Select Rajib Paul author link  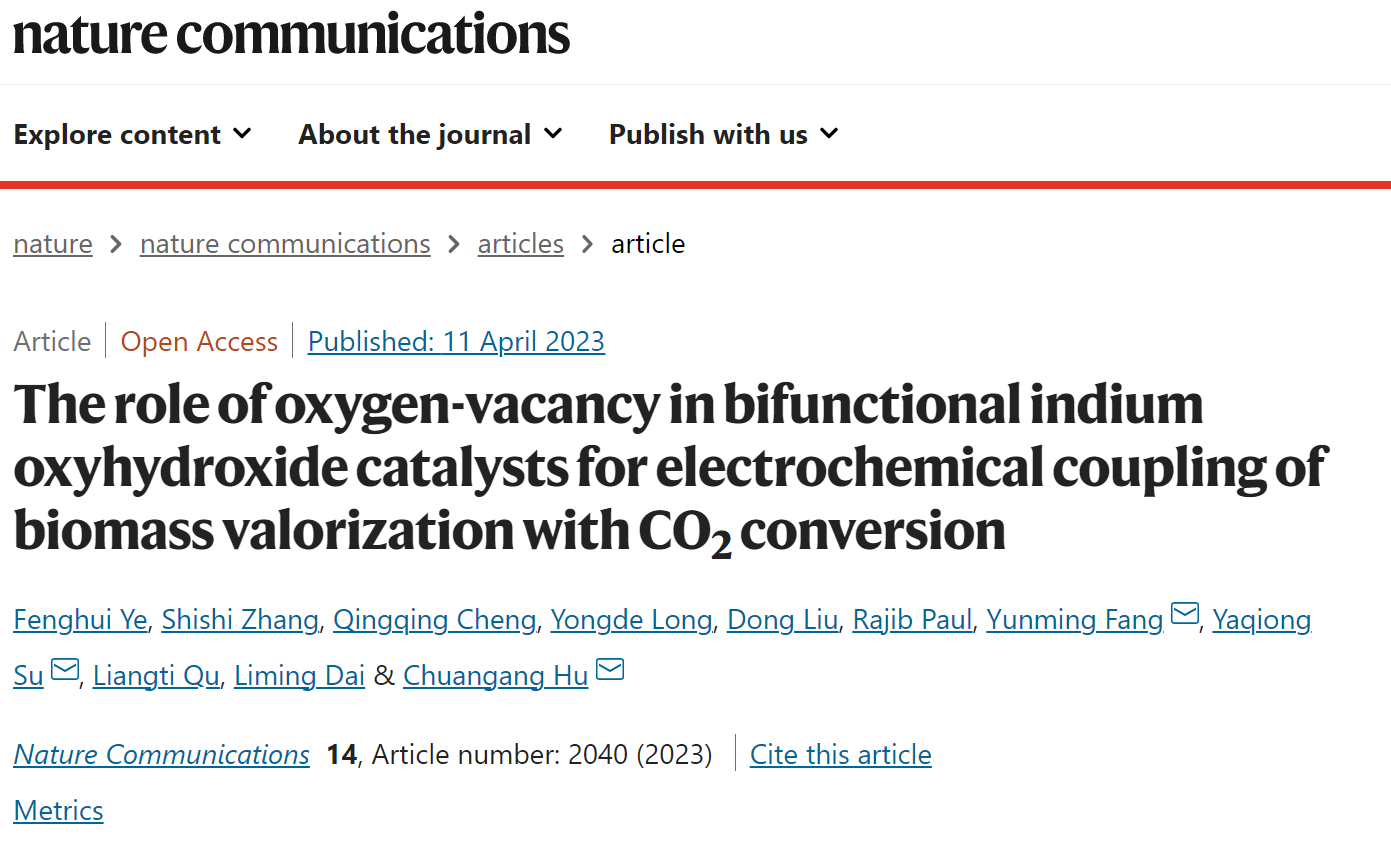[912, 620]
